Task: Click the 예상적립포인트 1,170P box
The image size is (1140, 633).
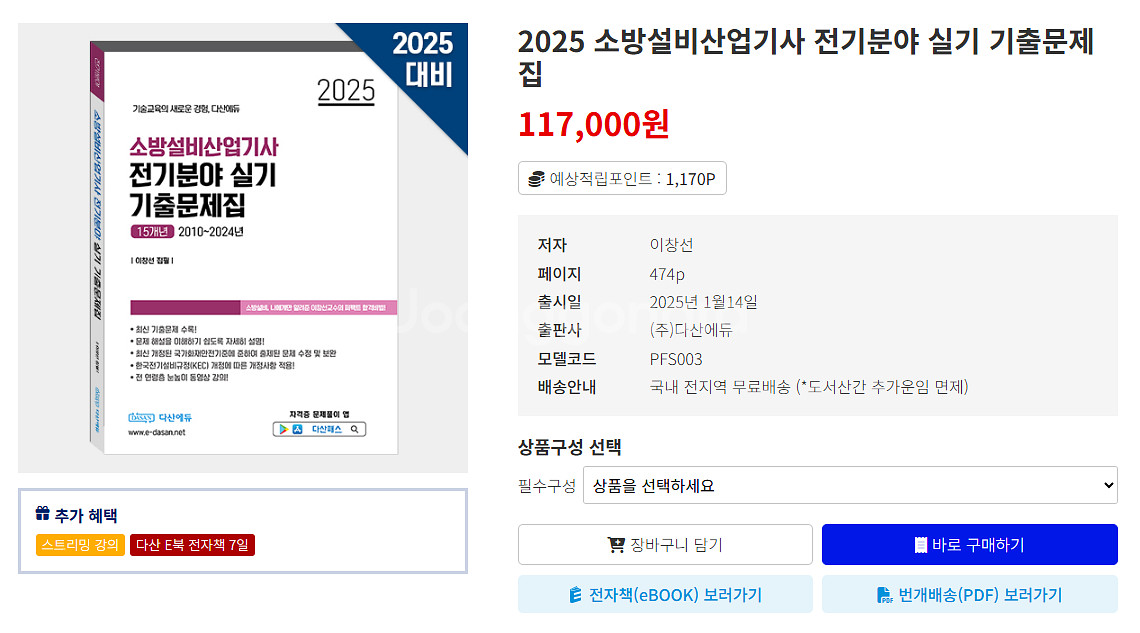Action: click(622, 179)
